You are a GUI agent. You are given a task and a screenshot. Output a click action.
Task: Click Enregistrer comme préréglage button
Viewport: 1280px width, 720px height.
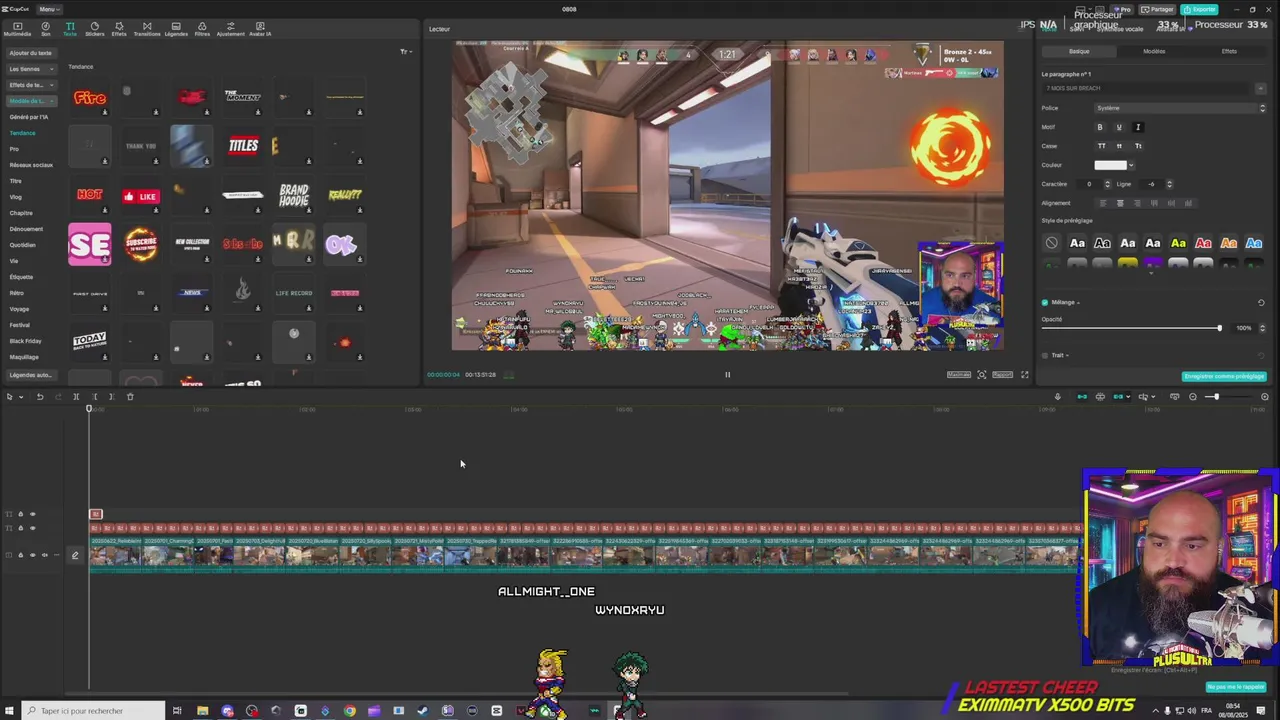tap(1224, 377)
